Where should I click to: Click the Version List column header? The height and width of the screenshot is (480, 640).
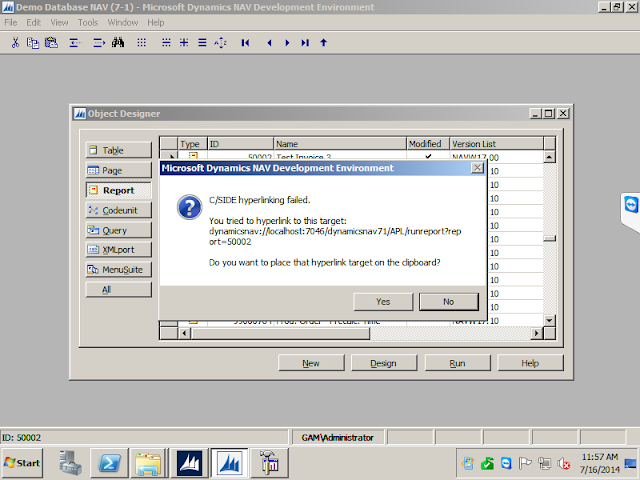point(496,144)
